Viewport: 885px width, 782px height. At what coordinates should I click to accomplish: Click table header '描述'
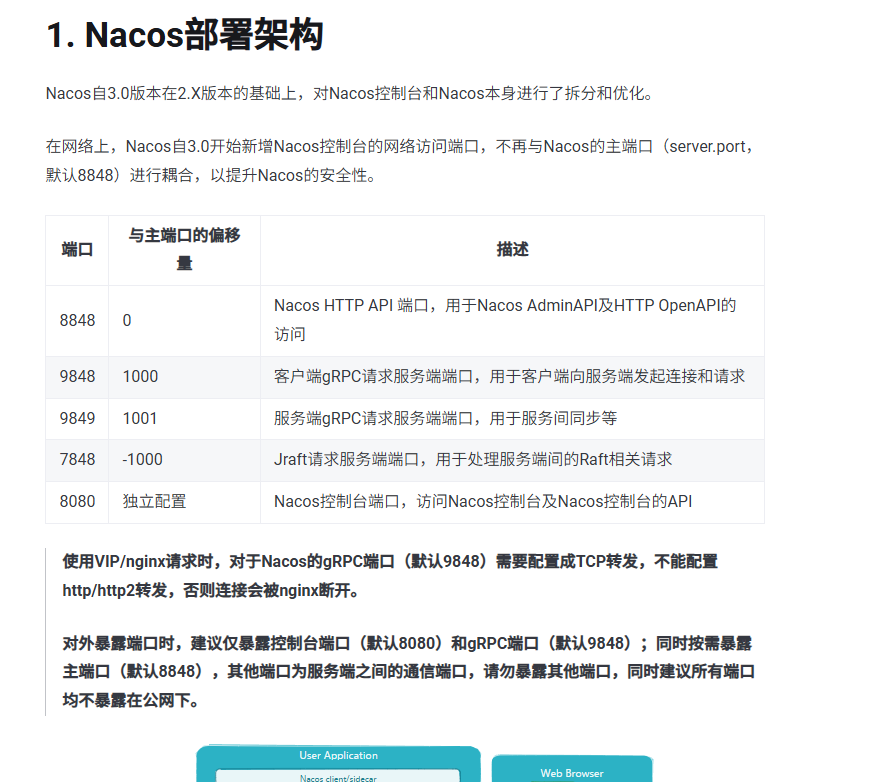click(512, 250)
